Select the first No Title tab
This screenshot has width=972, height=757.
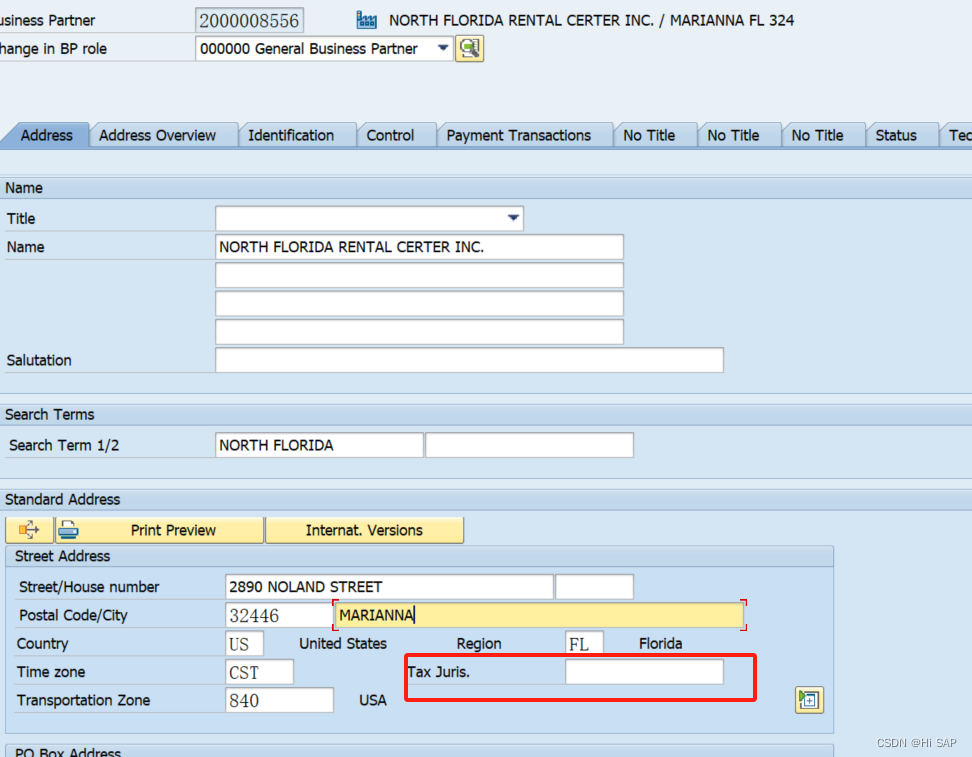click(649, 135)
